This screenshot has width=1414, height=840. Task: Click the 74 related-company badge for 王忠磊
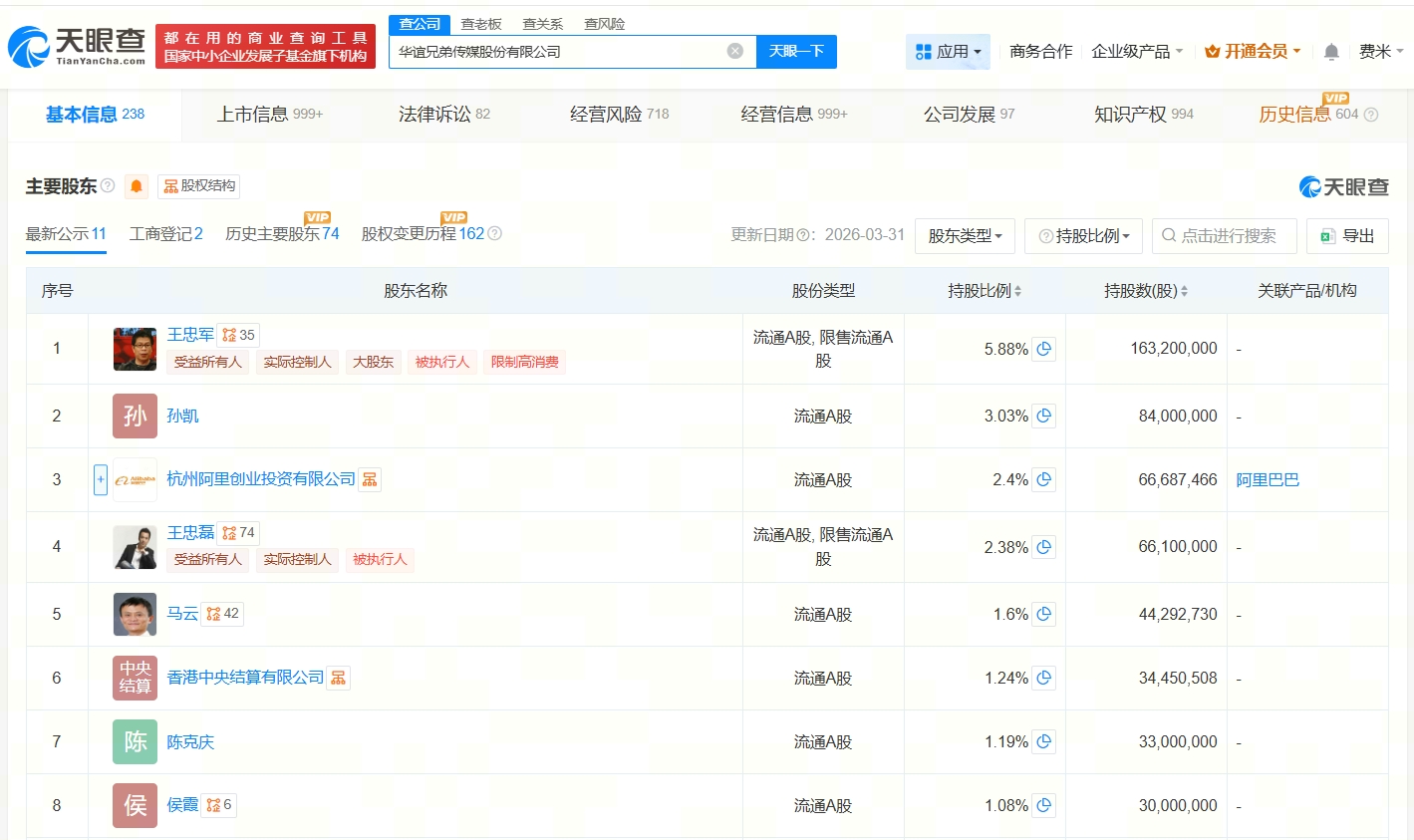[239, 532]
